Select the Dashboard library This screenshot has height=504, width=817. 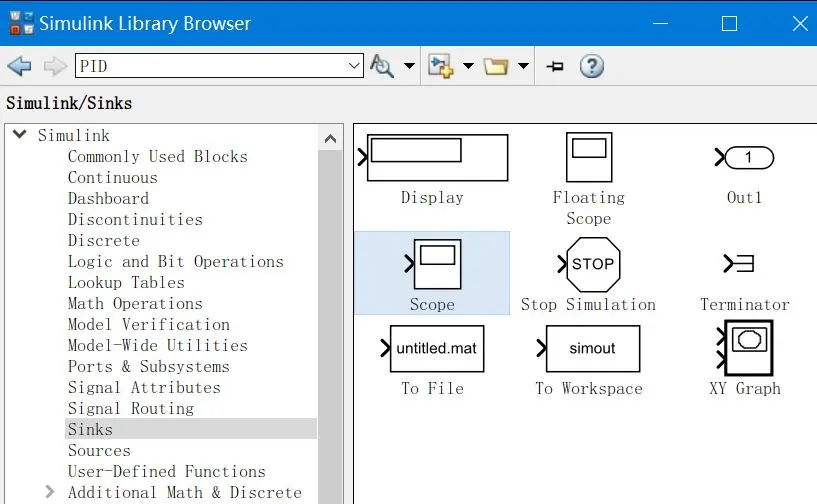click(x=108, y=198)
